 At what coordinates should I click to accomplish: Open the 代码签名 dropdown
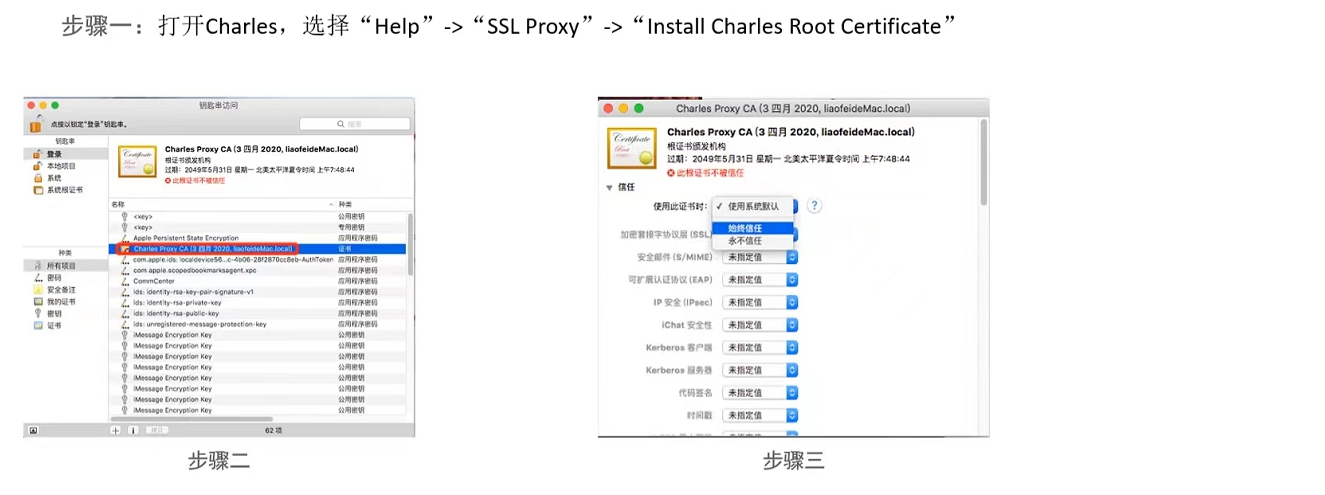point(760,393)
